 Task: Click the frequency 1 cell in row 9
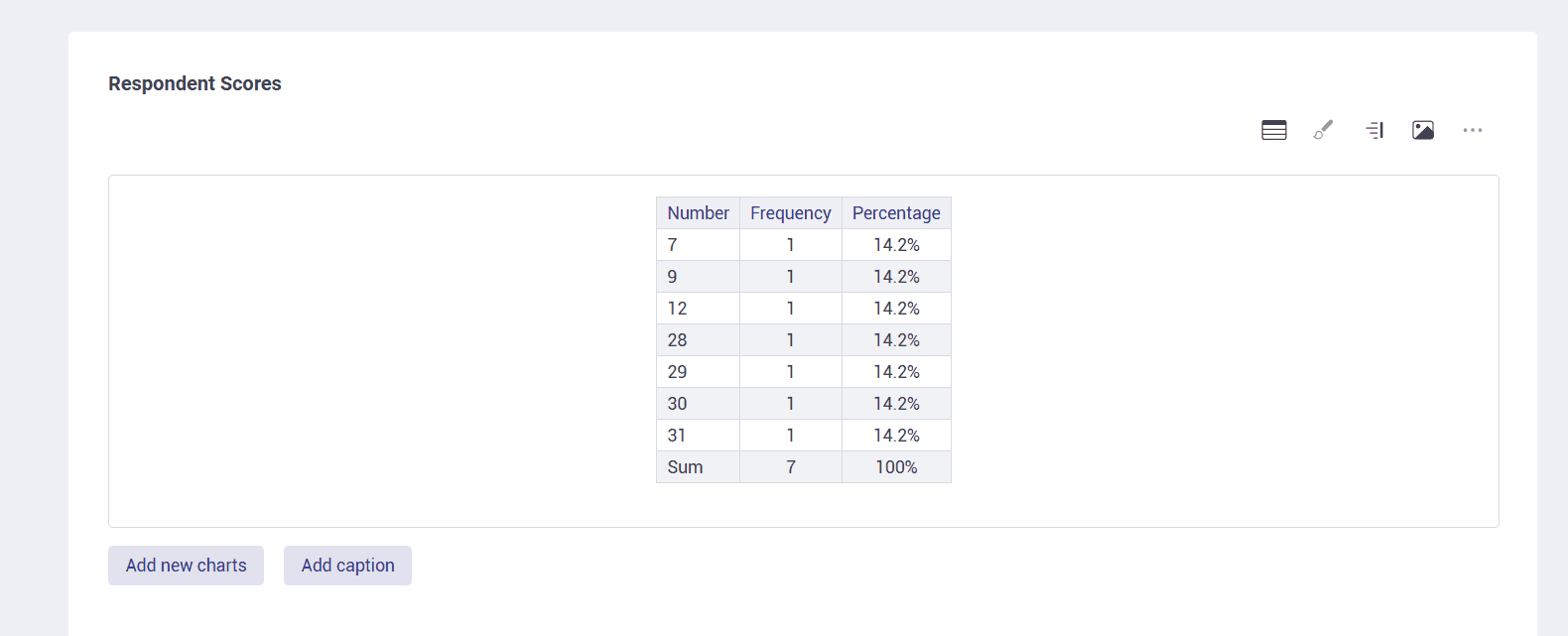(x=791, y=277)
